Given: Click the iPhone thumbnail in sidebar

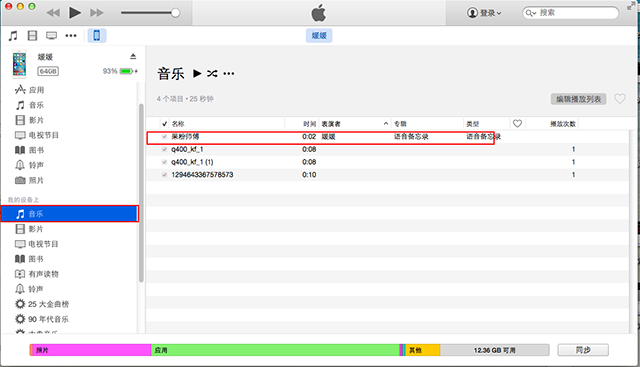Looking at the screenshot, I should coord(19,64).
